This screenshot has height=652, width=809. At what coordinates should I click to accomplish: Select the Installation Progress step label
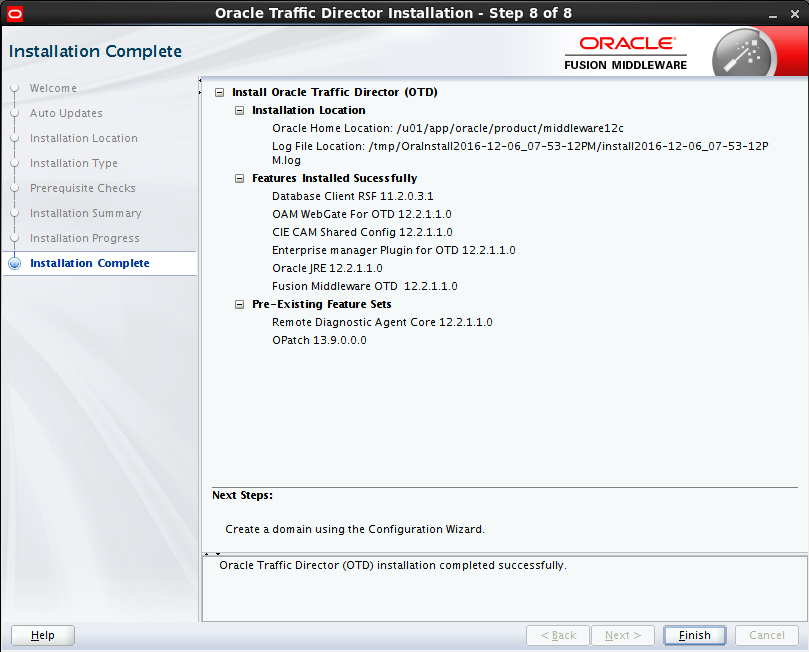coord(84,238)
